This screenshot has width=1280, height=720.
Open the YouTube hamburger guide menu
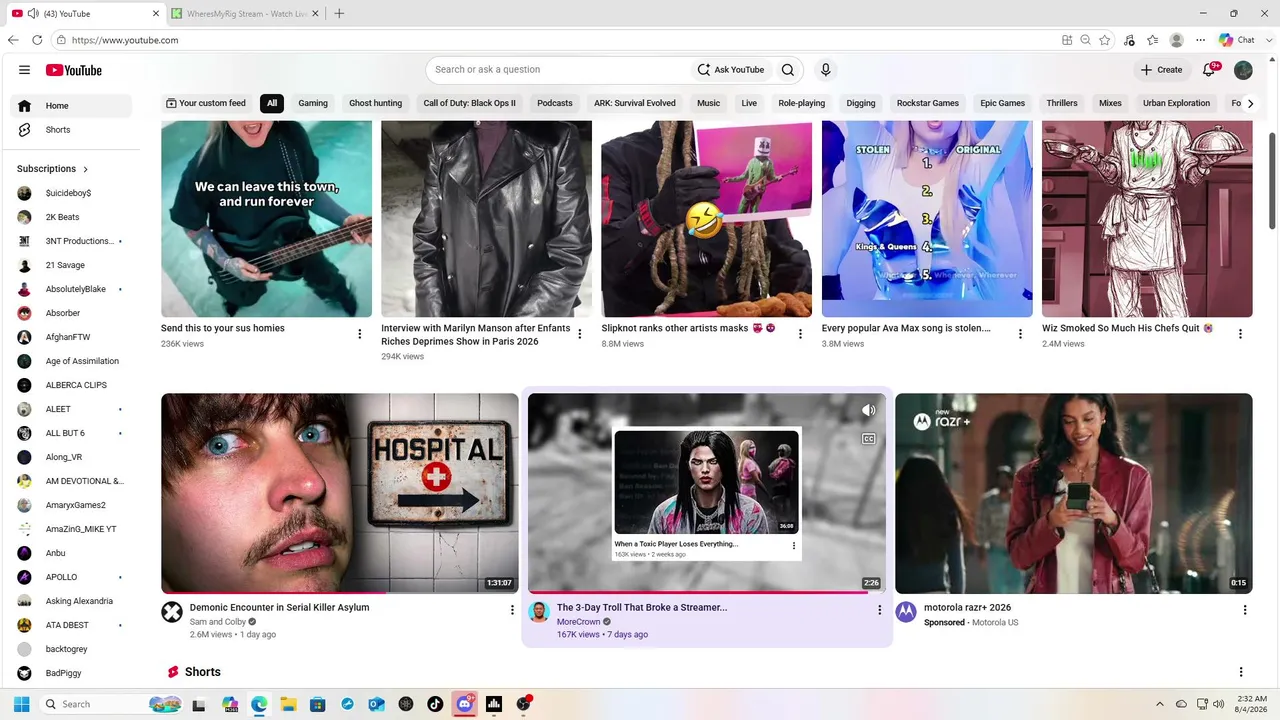pyautogui.click(x=24, y=70)
